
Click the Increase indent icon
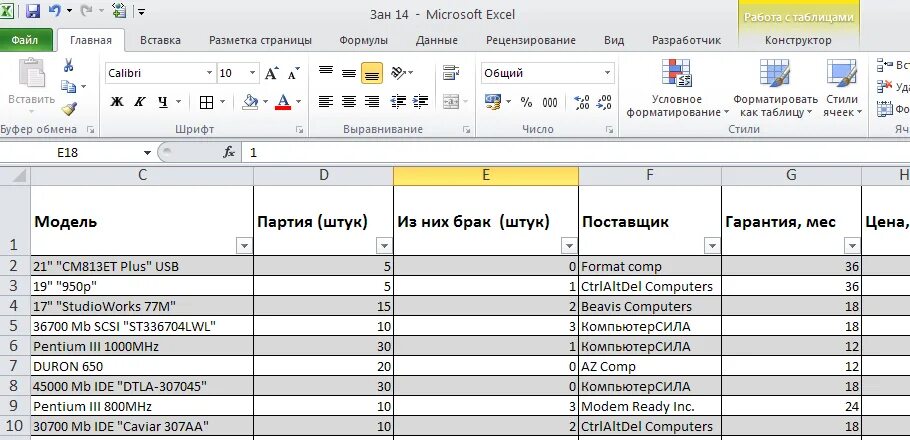click(x=420, y=102)
